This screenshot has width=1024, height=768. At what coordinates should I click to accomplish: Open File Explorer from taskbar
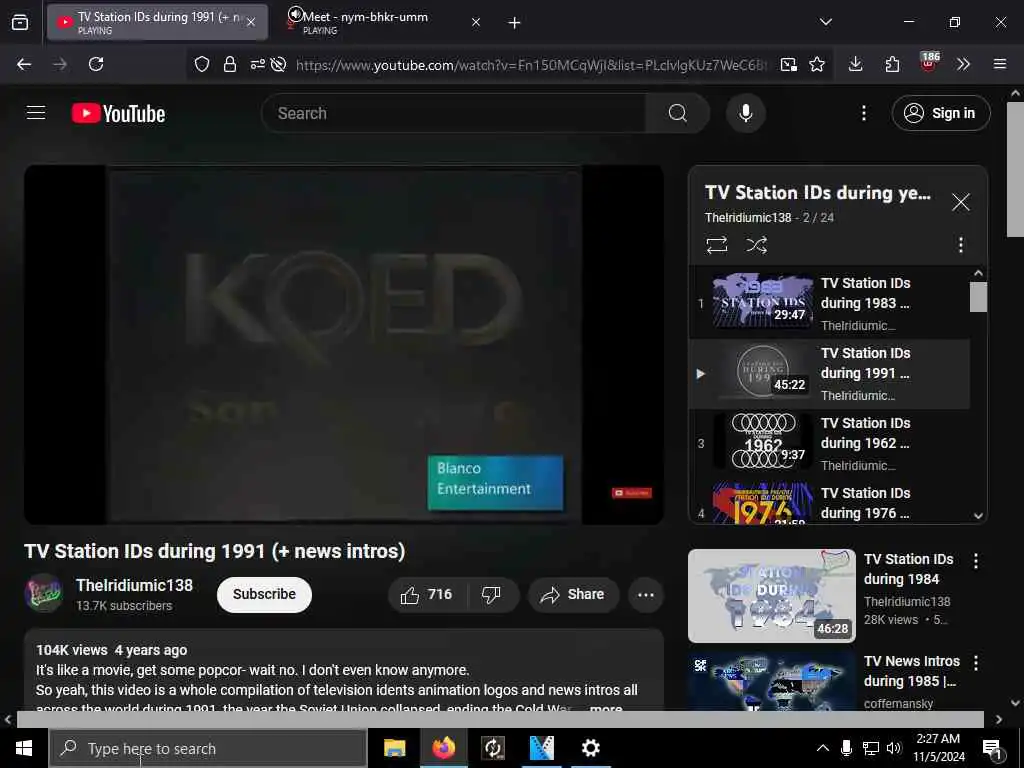pyautogui.click(x=394, y=748)
